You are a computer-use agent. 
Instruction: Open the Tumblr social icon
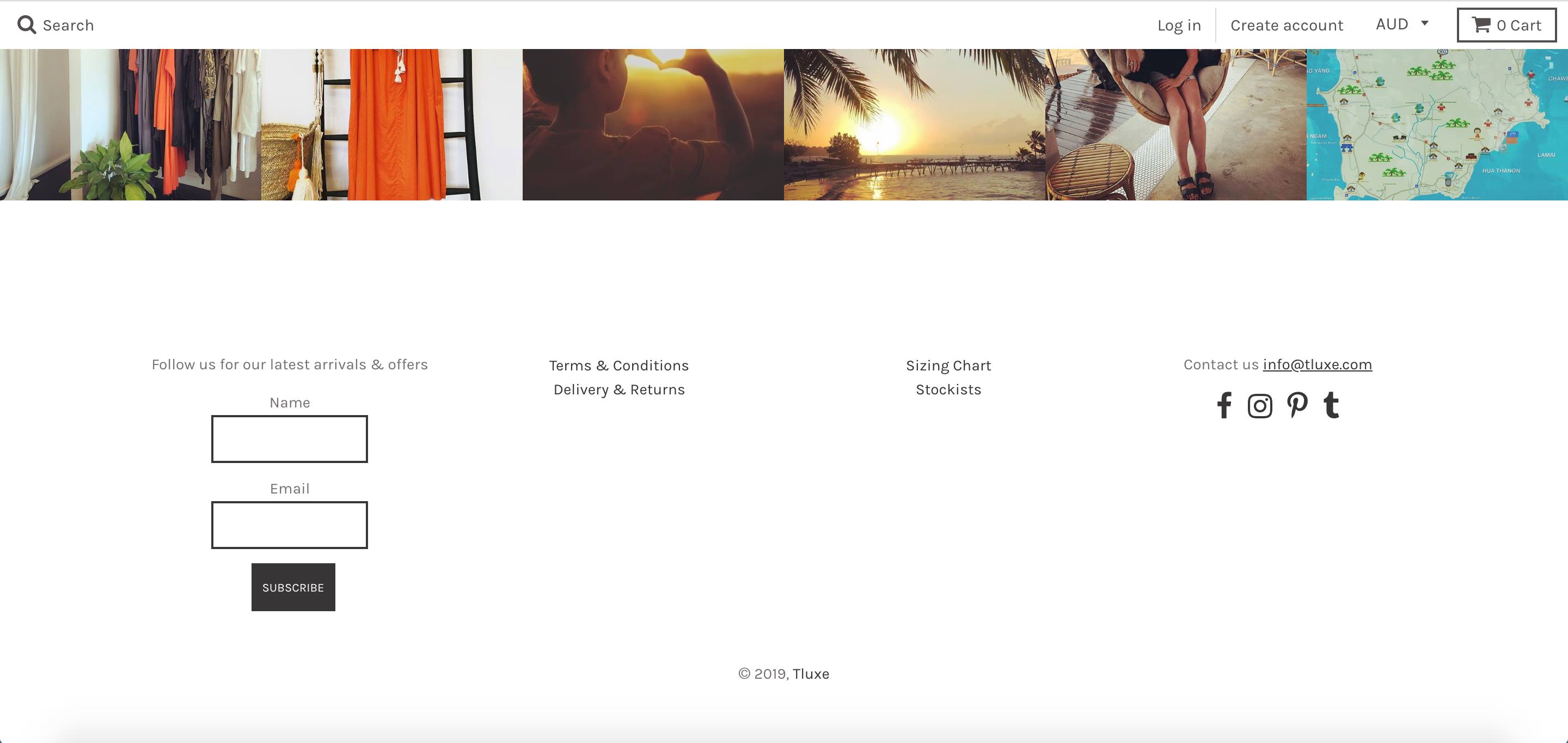tap(1331, 405)
